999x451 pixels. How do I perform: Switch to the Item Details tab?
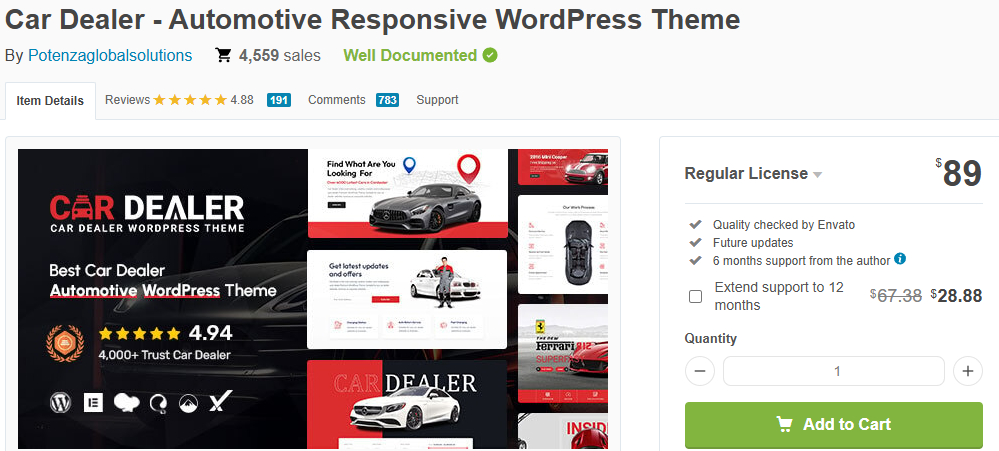pyautogui.click(x=50, y=101)
